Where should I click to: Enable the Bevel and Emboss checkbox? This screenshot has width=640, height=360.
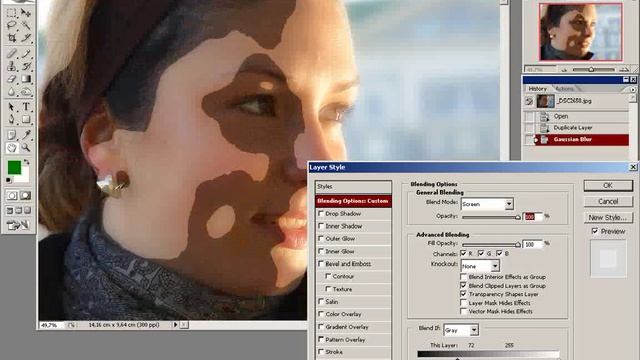click(321, 264)
